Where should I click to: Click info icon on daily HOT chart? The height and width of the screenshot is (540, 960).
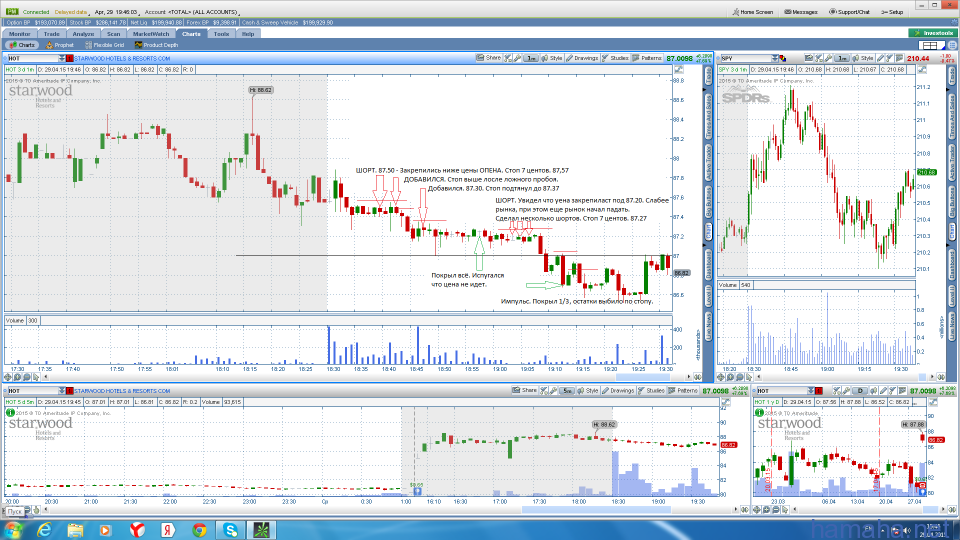[x=760, y=413]
